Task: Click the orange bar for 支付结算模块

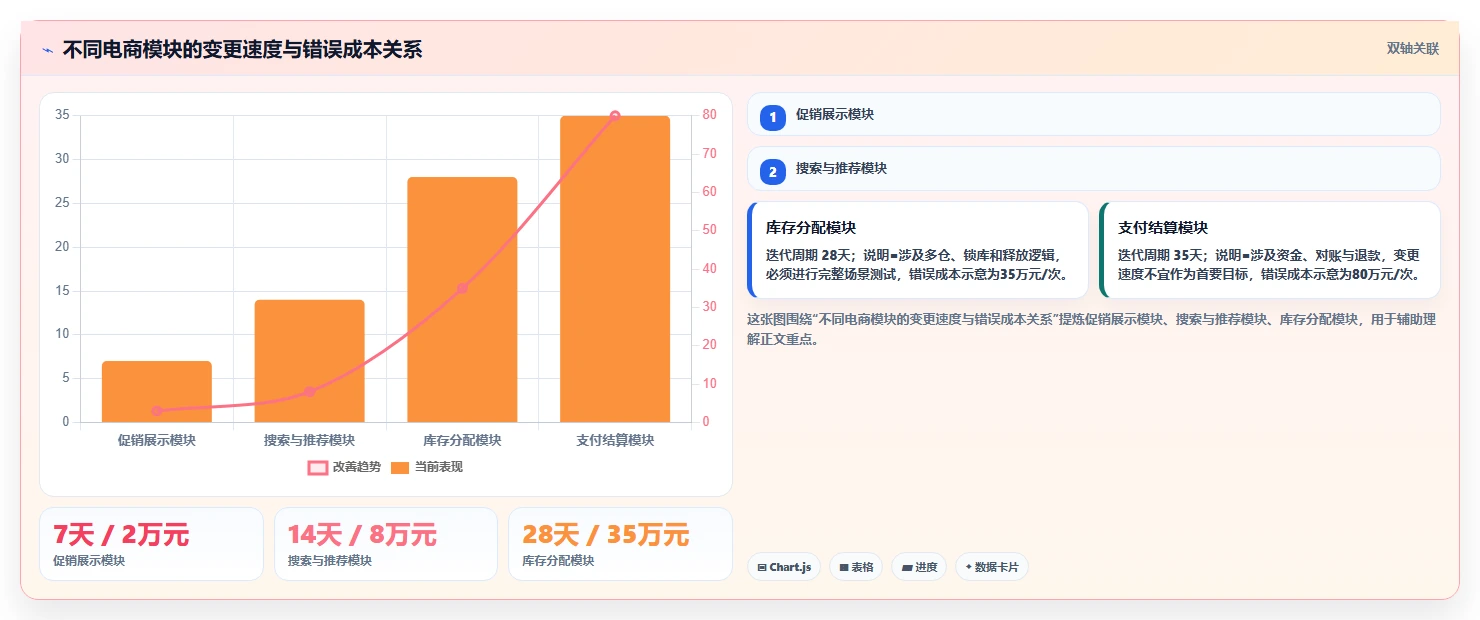Action: (615, 269)
